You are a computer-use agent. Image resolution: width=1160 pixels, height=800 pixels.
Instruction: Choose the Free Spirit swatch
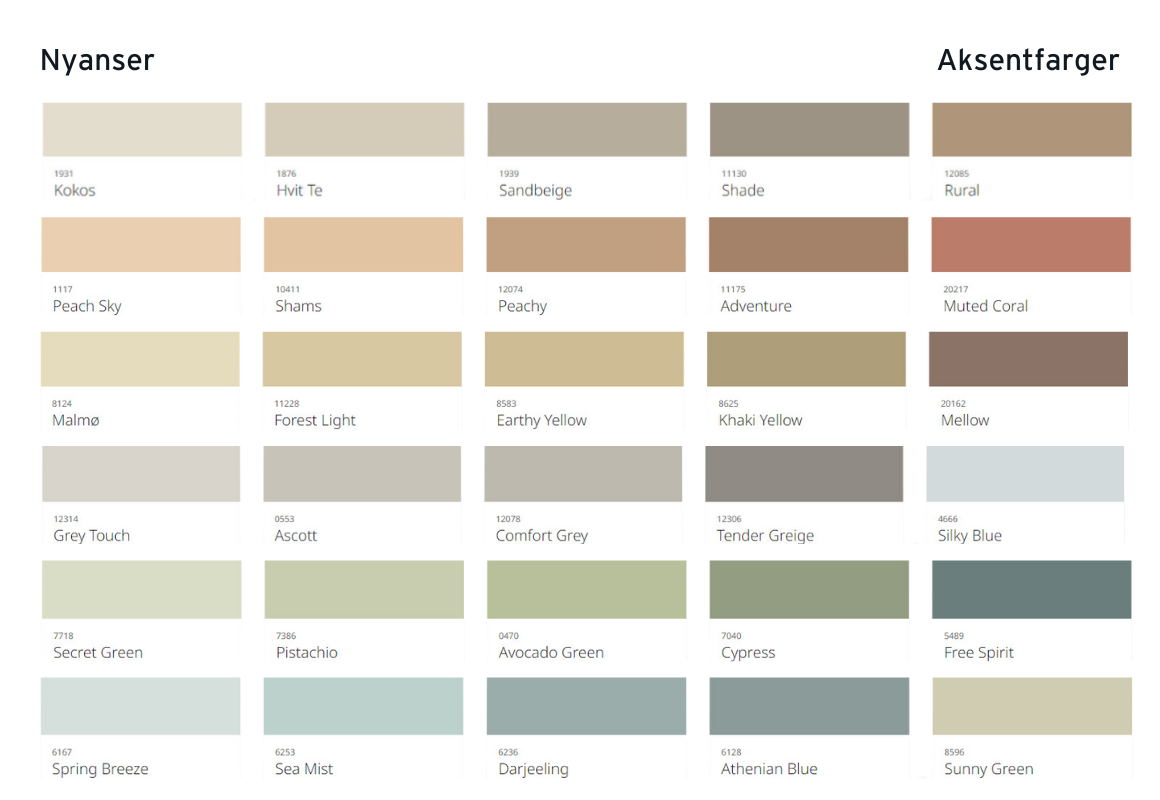[1031, 589]
